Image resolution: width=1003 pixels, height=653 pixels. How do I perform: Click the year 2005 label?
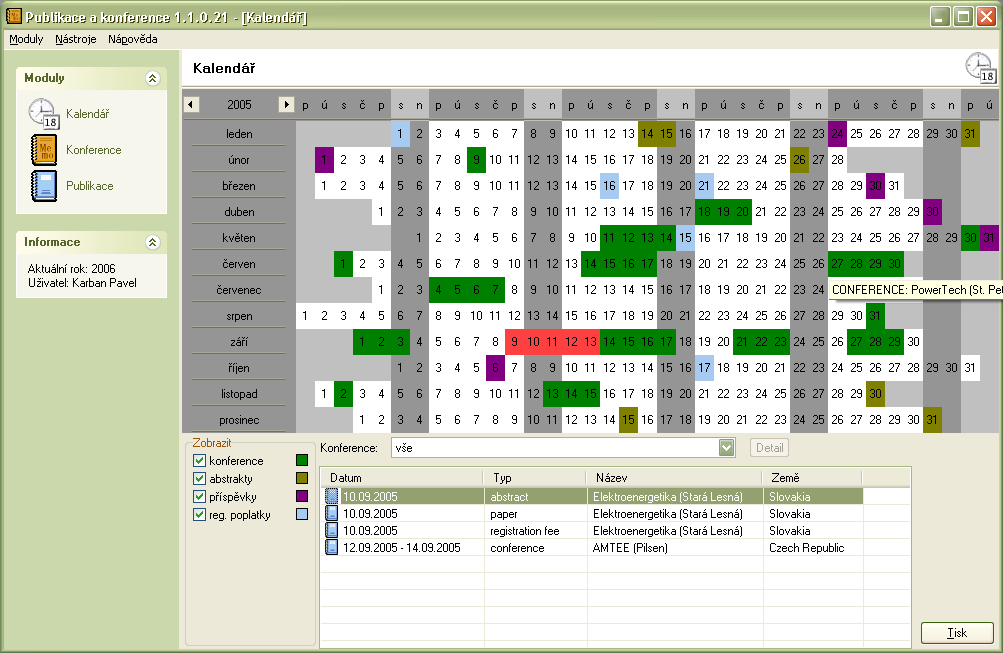pyautogui.click(x=239, y=104)
